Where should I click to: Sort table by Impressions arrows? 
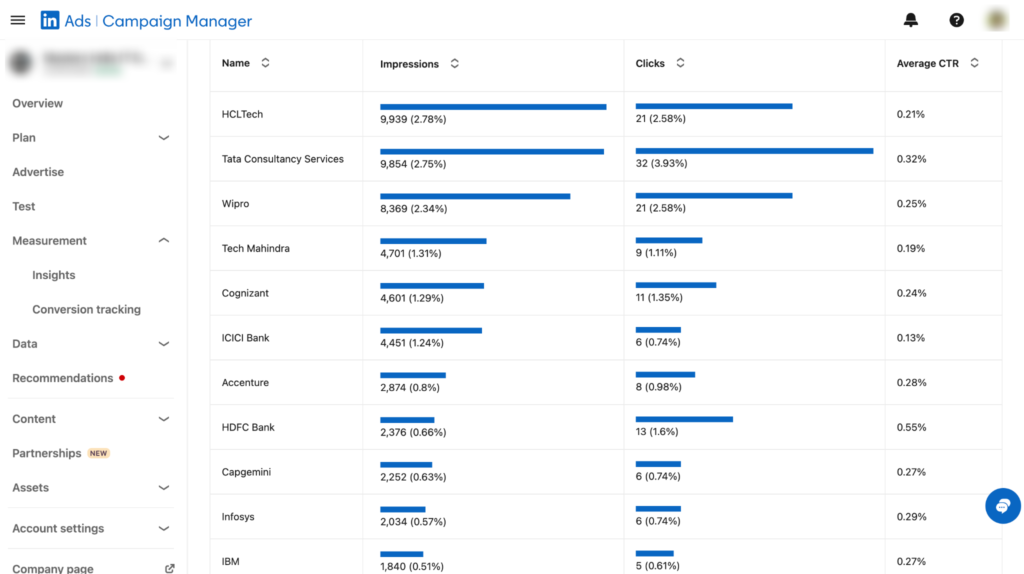click(455, 63)
